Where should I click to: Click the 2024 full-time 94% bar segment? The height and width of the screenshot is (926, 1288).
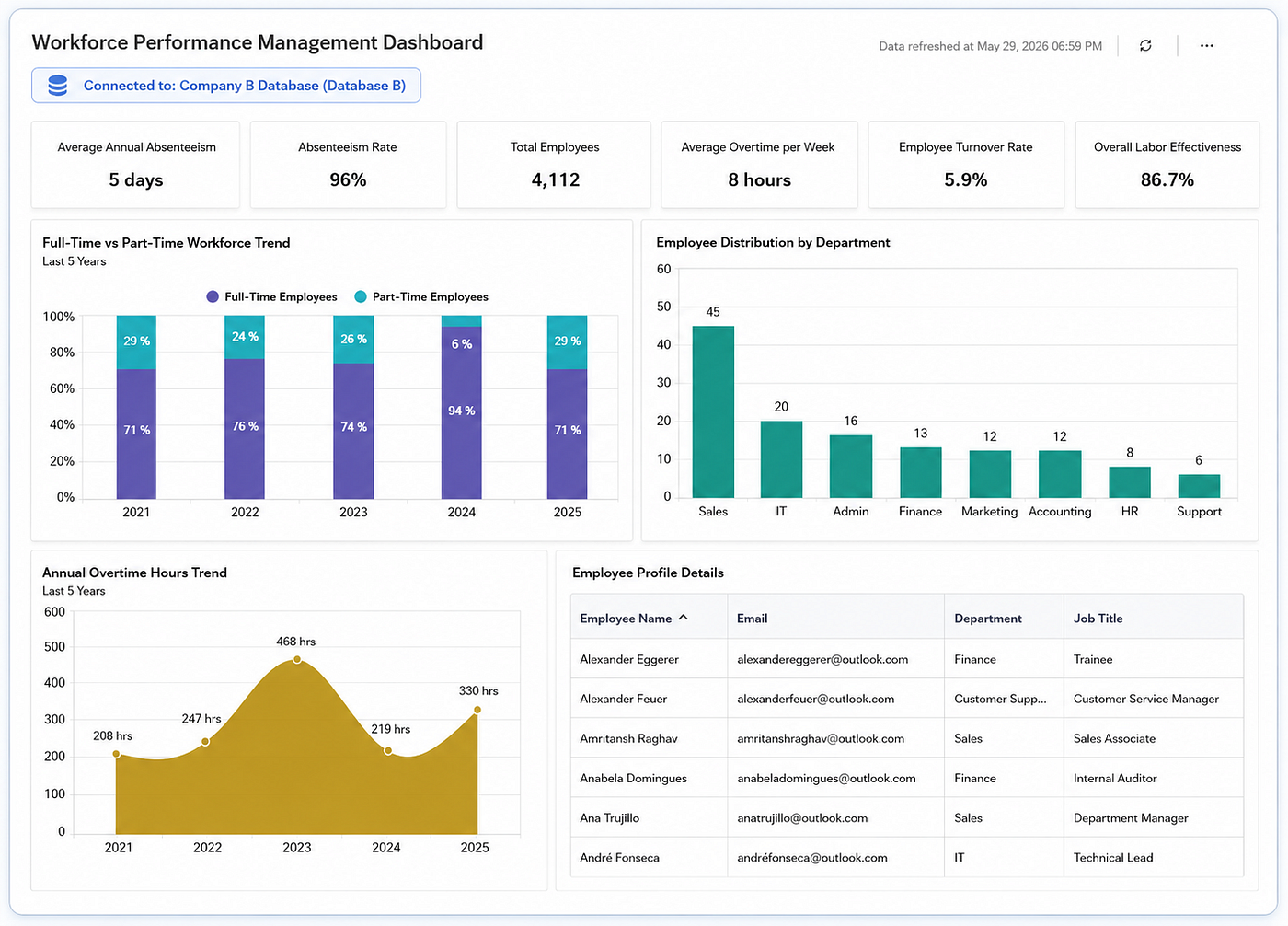tap(462, 412)
